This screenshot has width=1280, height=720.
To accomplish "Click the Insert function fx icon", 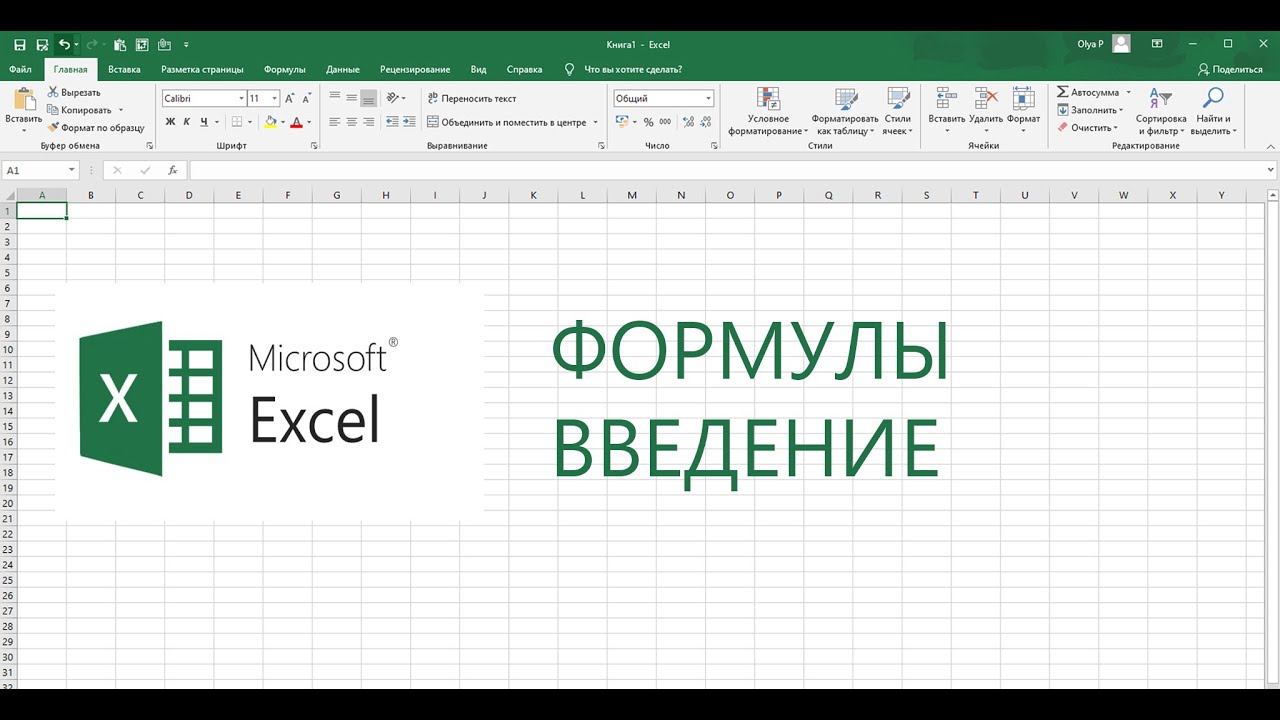I will point(172,170).
